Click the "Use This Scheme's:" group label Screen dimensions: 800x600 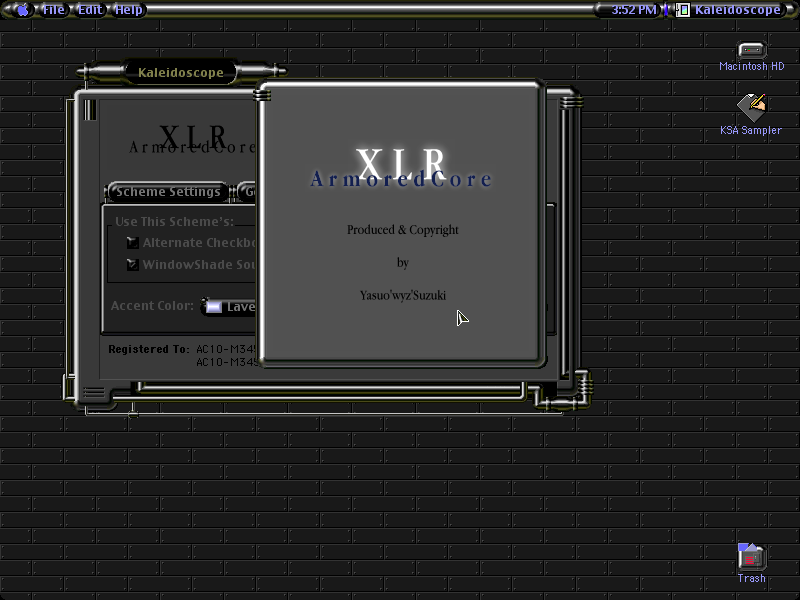pyautogui.click(x=174, y=221)
